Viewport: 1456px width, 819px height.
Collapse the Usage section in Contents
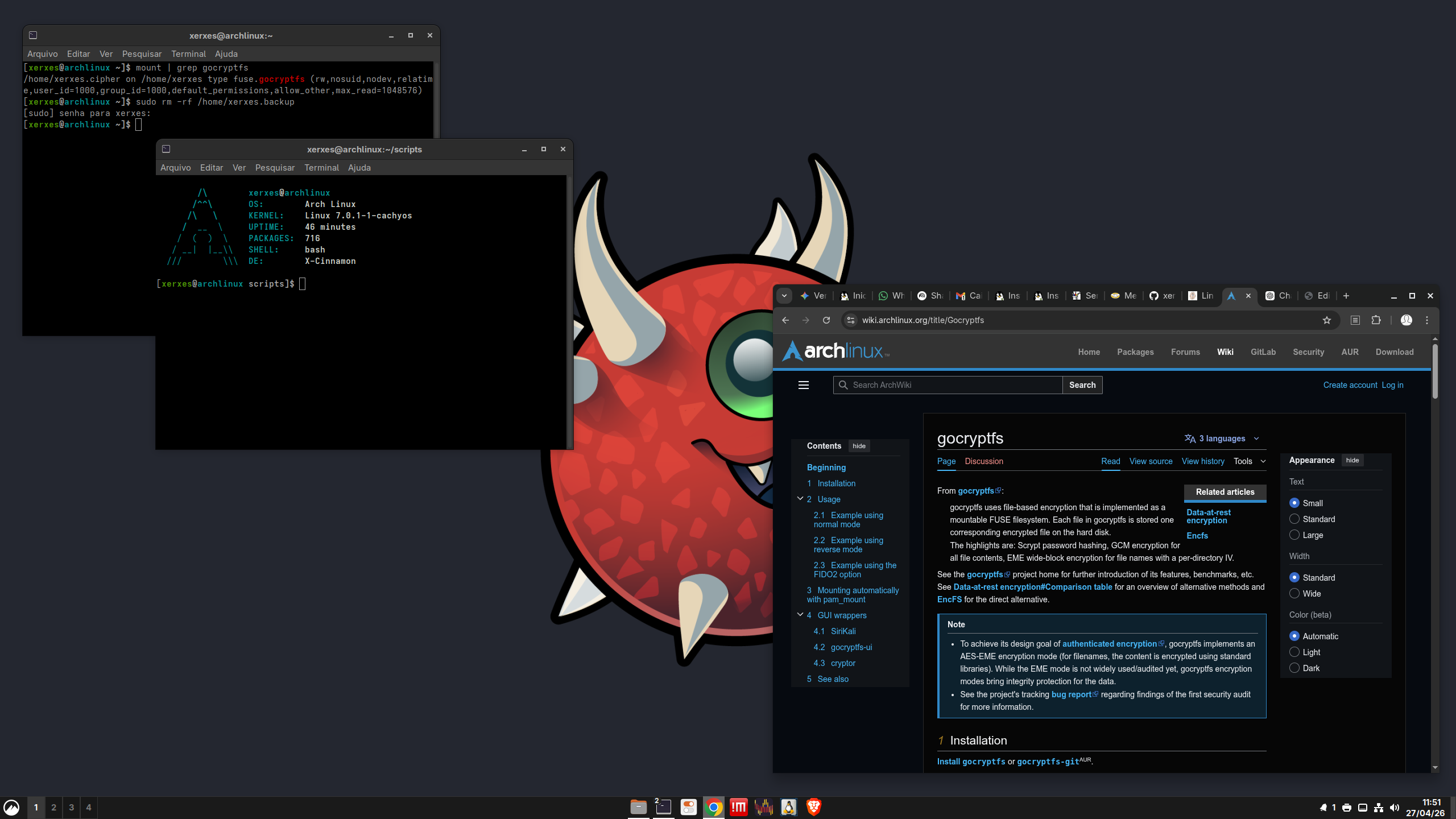click(x=800, y=499)
